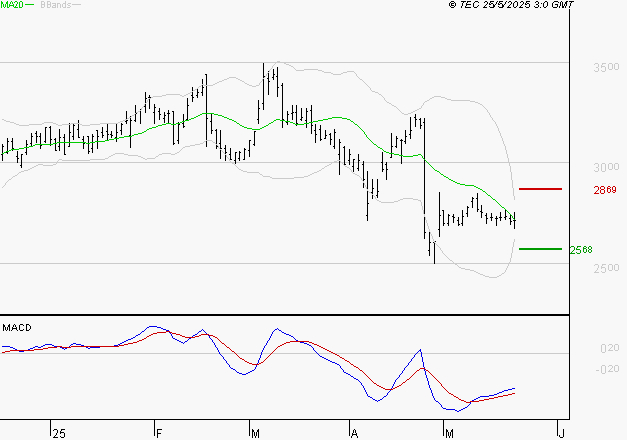Viewport: 627px width, 440px height.
Task: Click the MA20 legend label
Action: (12, 5)
